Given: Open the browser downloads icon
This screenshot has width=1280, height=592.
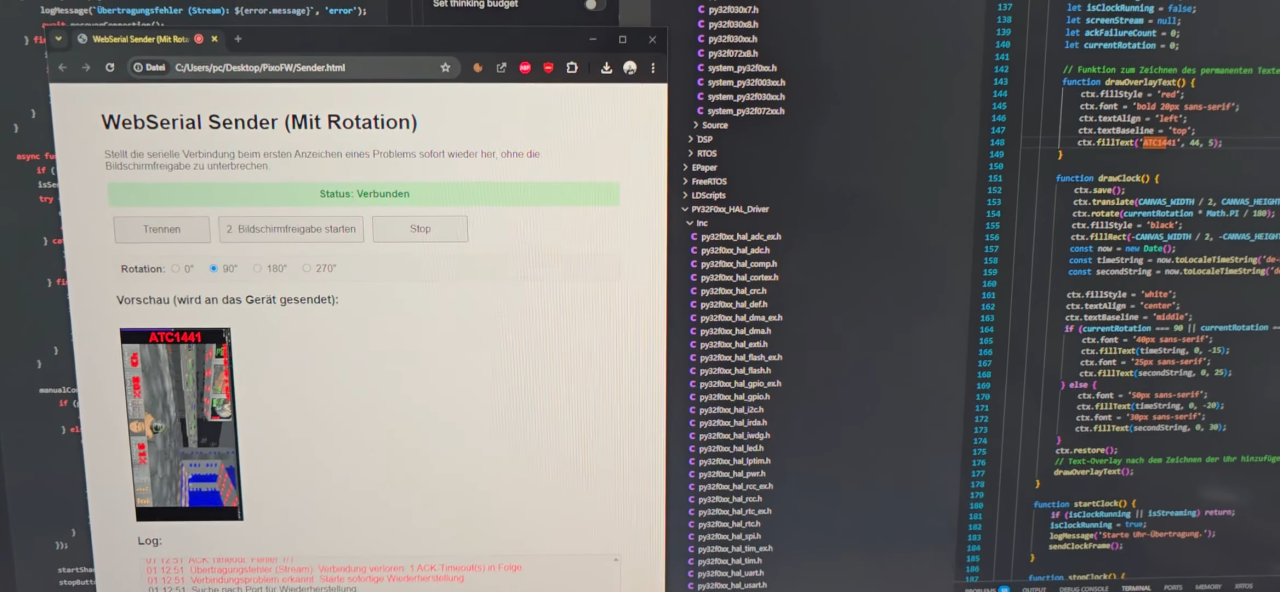Looking at the screenshot, I should tap(606, 68).
